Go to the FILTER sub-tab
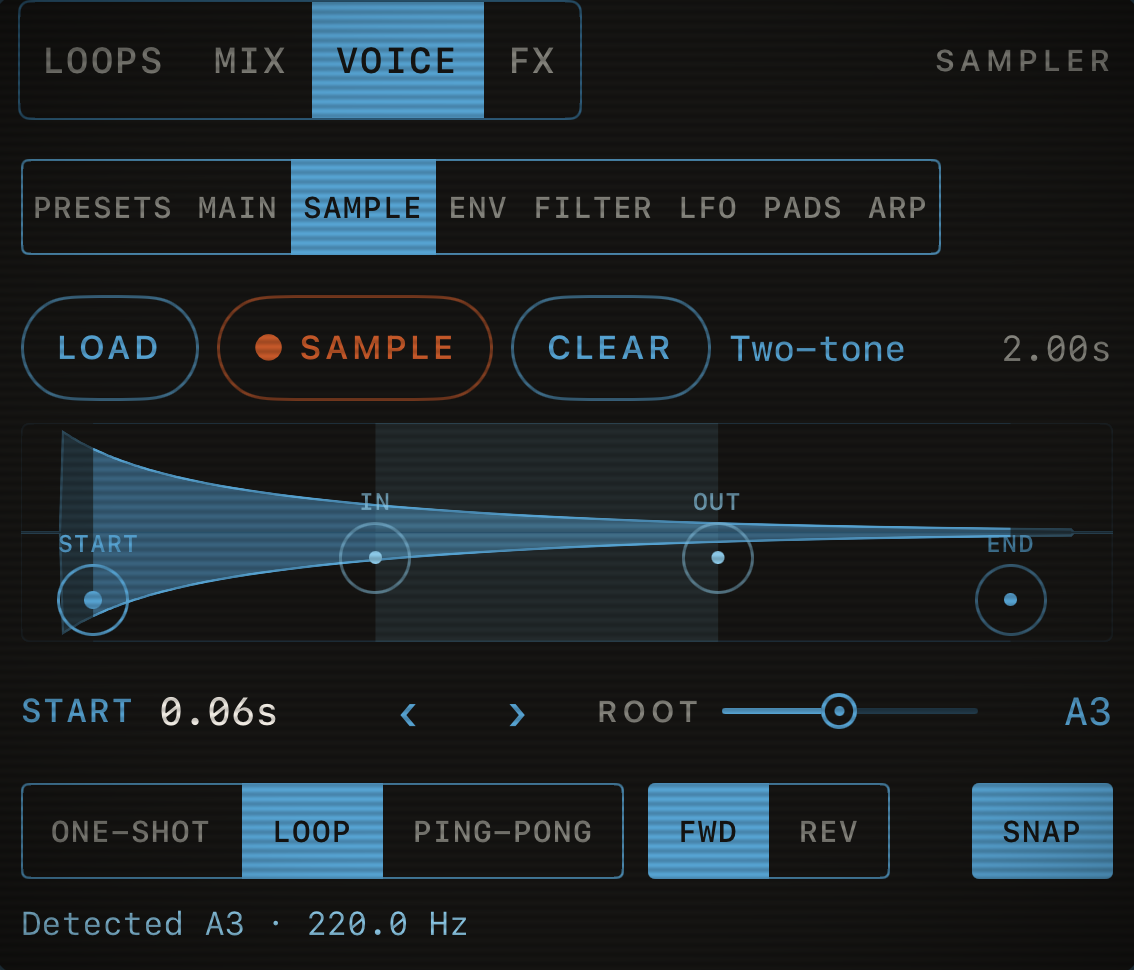 592,208
